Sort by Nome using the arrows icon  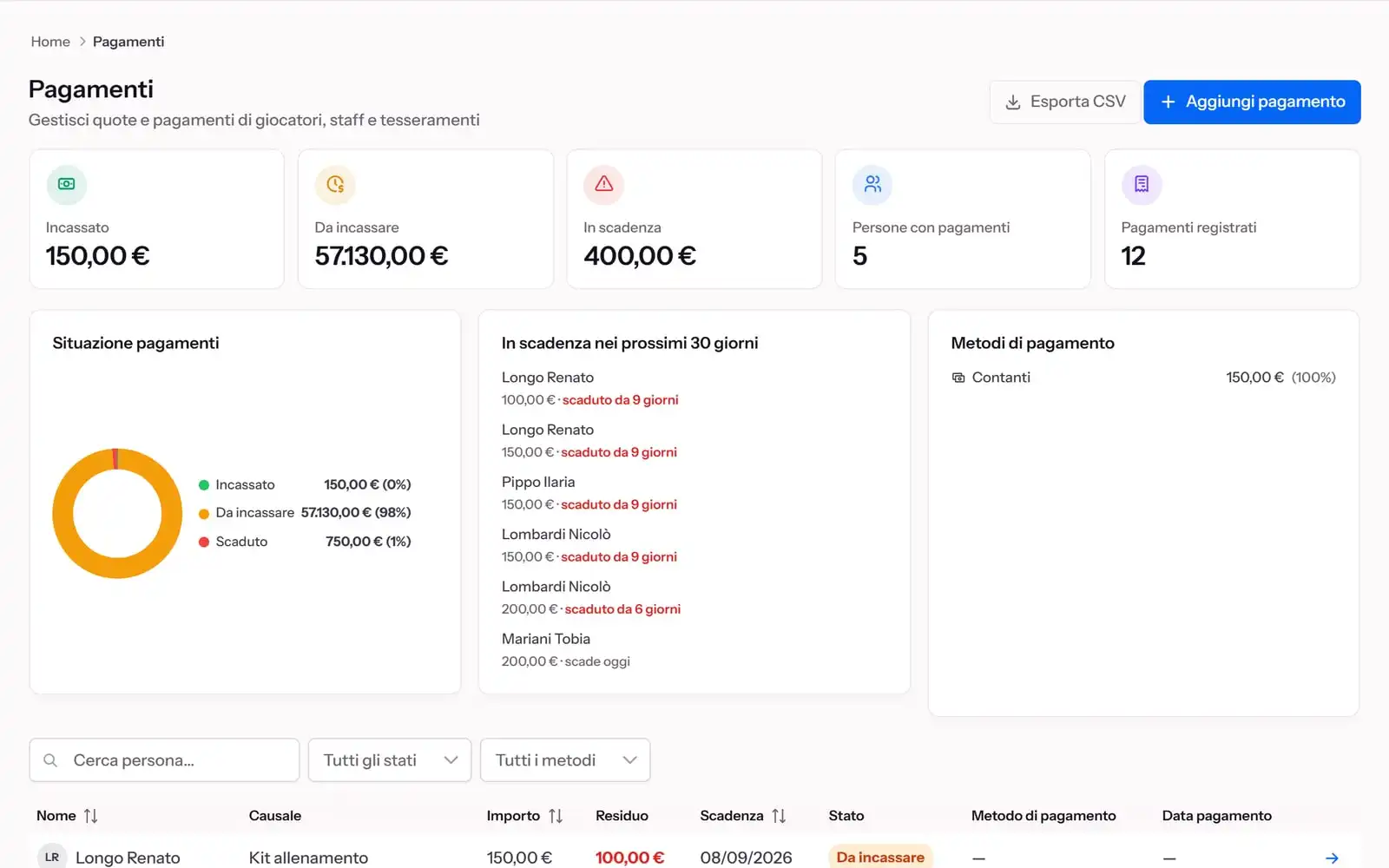[x=90, y=816]
